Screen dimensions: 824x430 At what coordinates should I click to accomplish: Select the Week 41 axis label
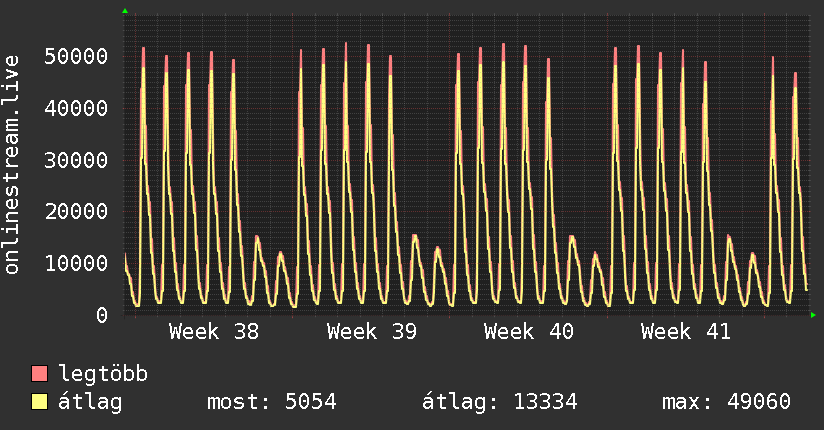[686, 332]
